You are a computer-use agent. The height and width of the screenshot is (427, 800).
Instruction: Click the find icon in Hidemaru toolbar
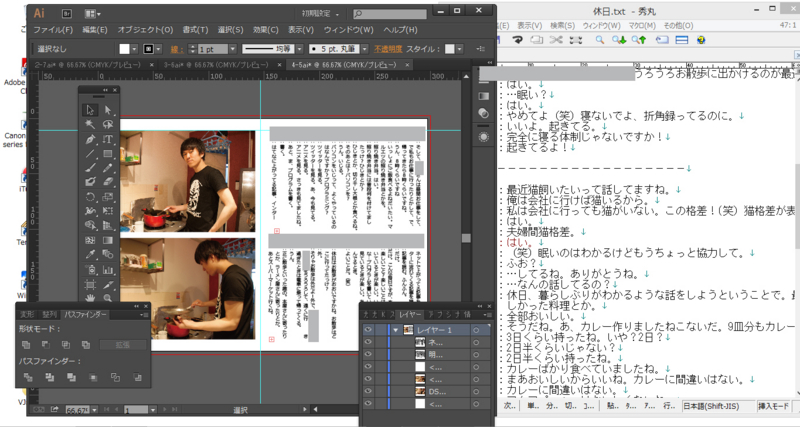tap(600, 40)
